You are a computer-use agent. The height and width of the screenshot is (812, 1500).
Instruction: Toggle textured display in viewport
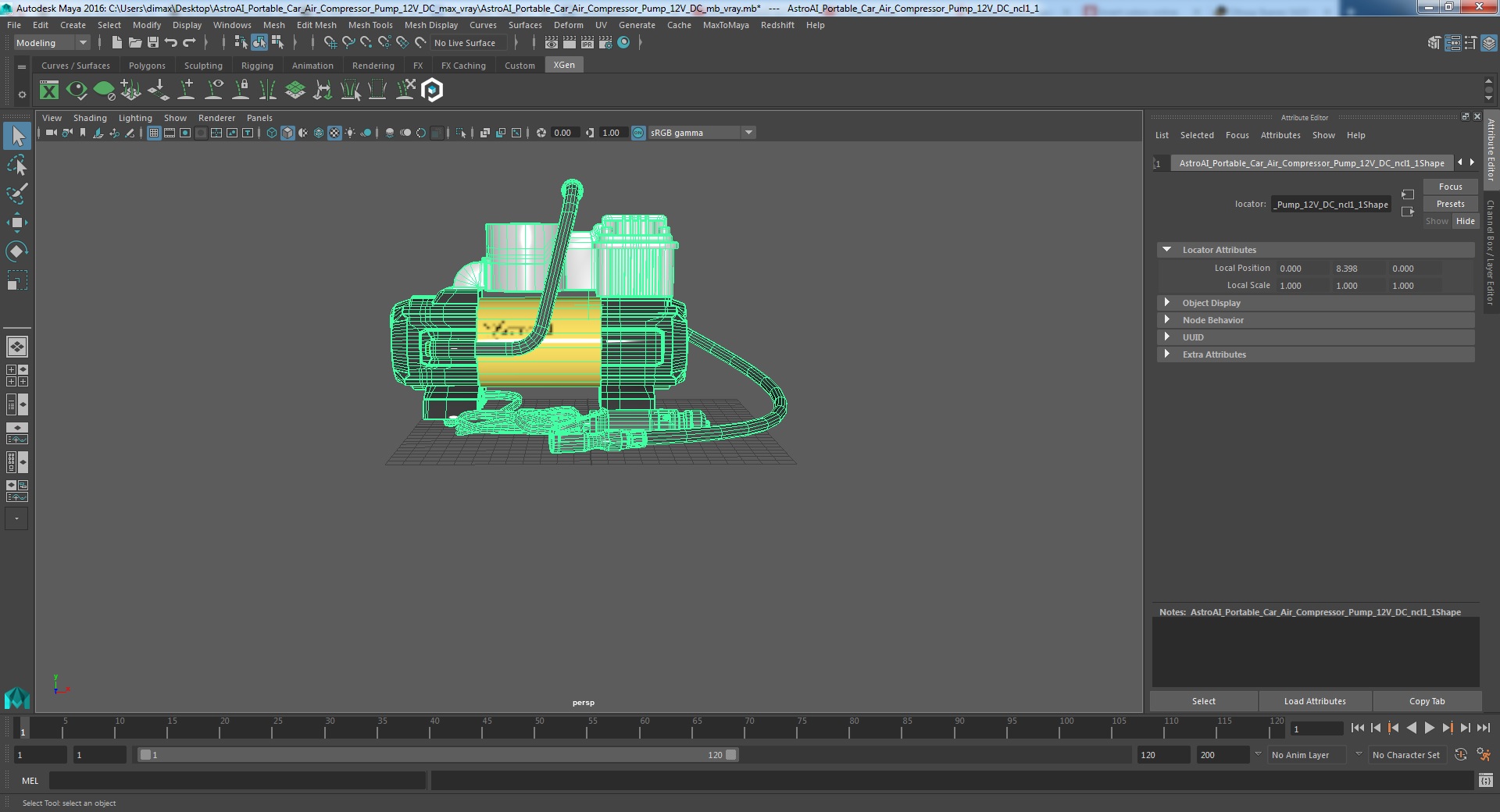point(334,133)
